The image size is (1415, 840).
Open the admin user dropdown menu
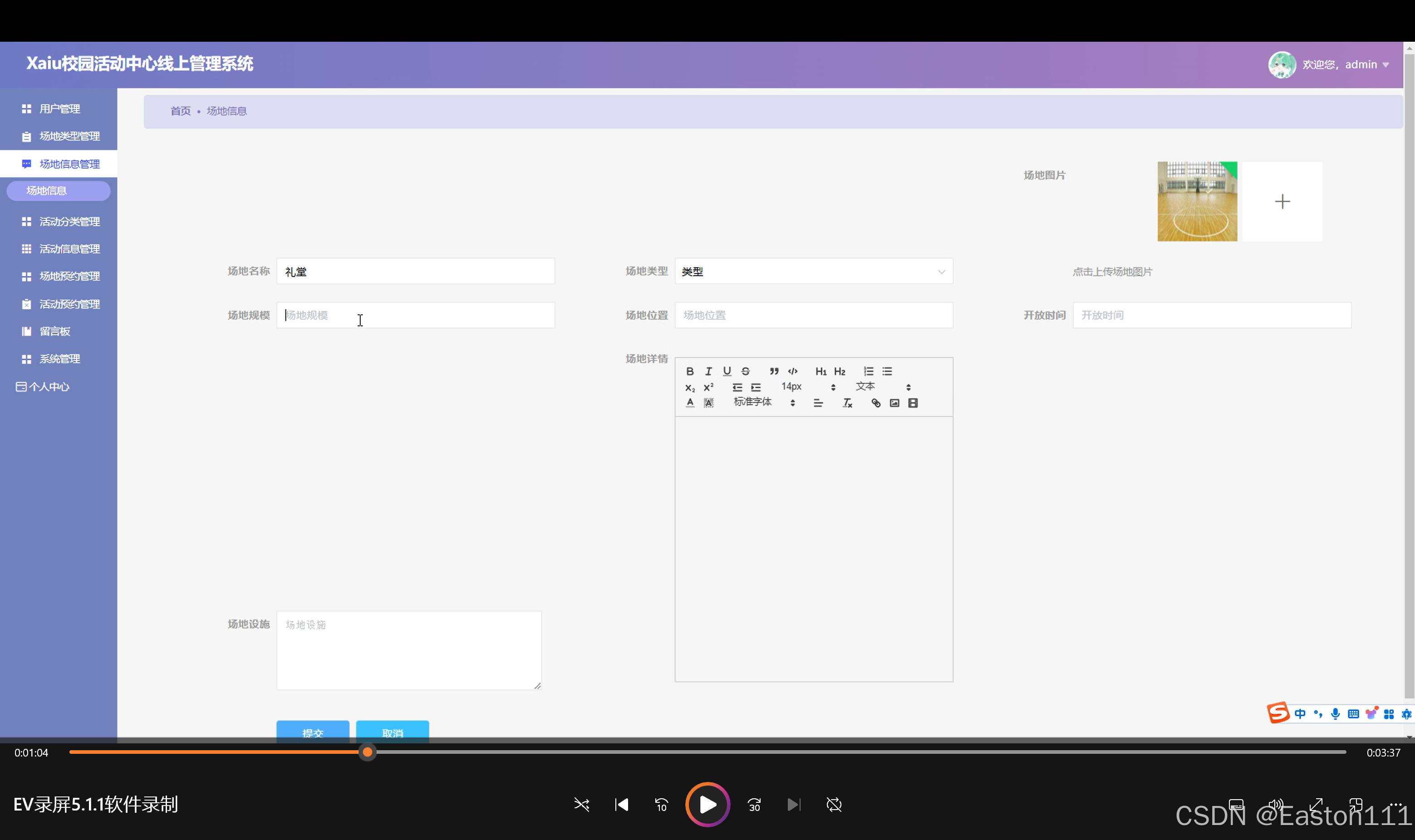pos(1346,64)
